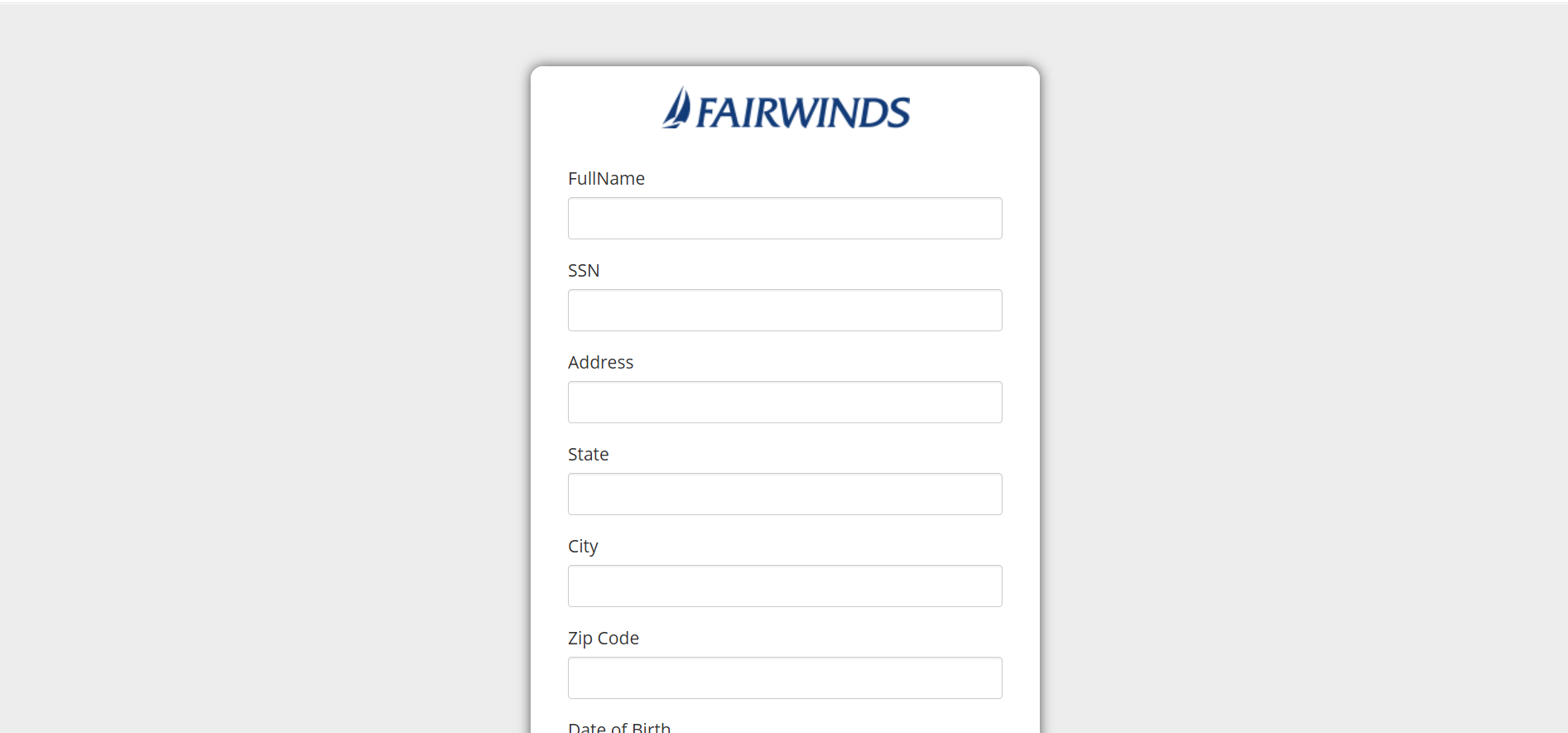Click the FullName label text
Viewport: 1568px width, 733px height.
coord(606,179)
